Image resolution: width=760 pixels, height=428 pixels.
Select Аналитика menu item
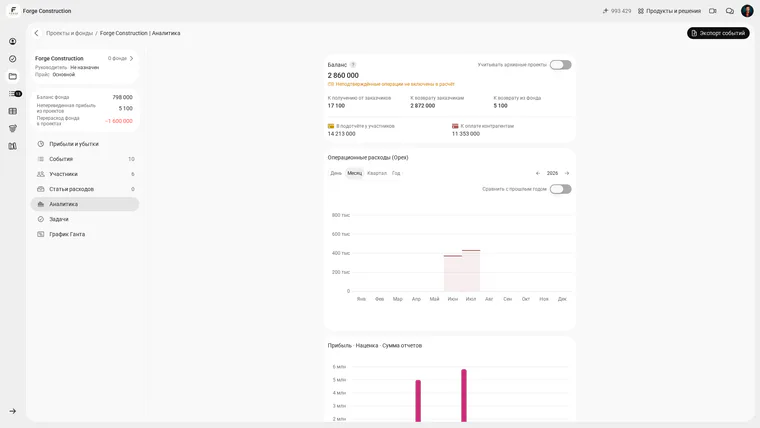(x=85, y=204)
